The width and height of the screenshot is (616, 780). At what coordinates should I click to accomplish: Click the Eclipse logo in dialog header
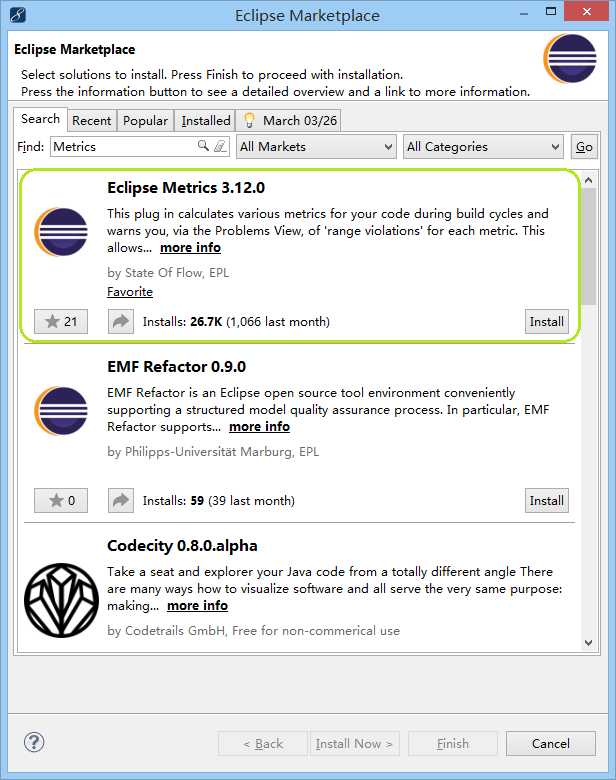click(x=570, y=59)
